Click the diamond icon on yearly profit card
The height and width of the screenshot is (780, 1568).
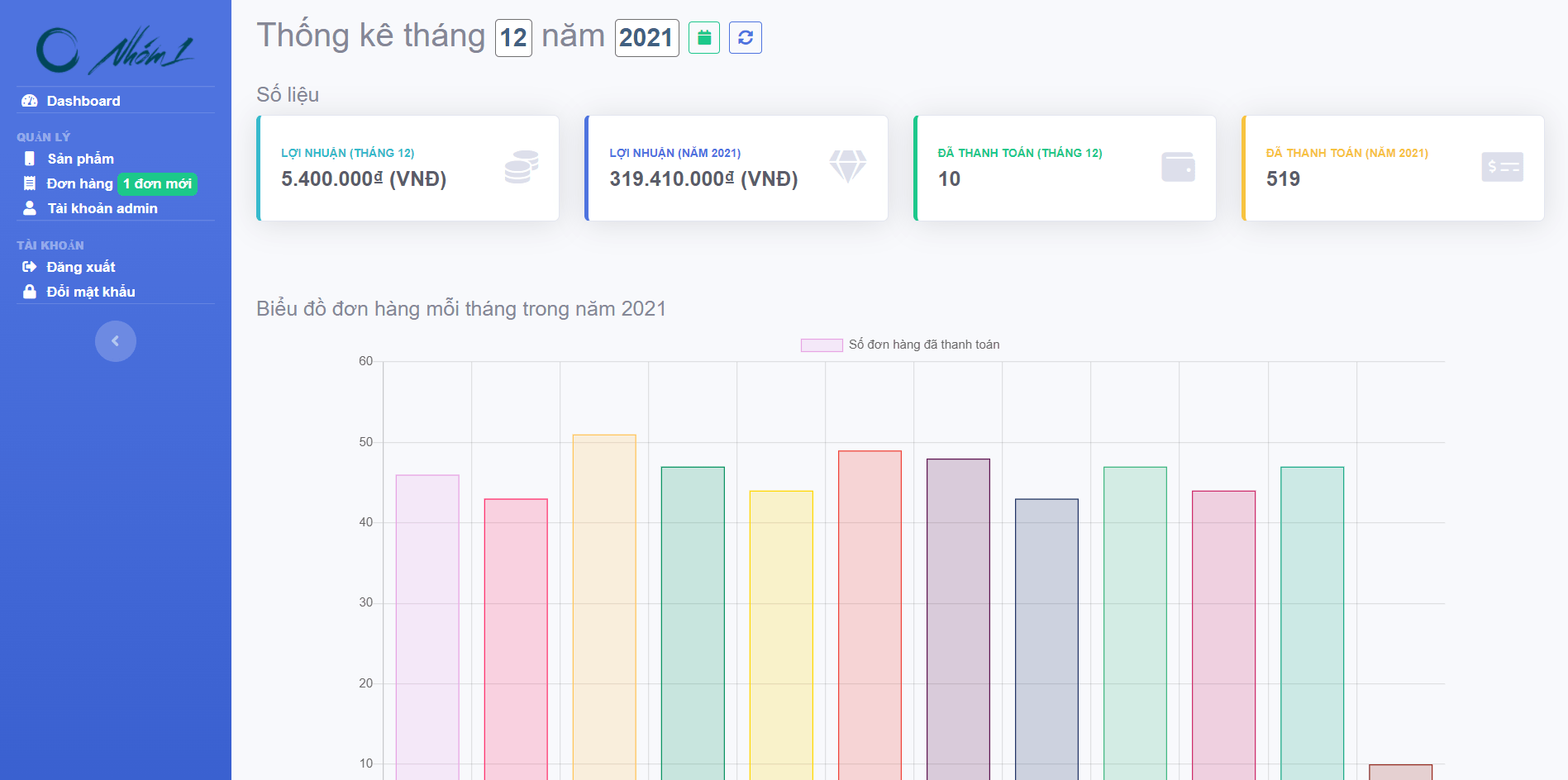849,166
